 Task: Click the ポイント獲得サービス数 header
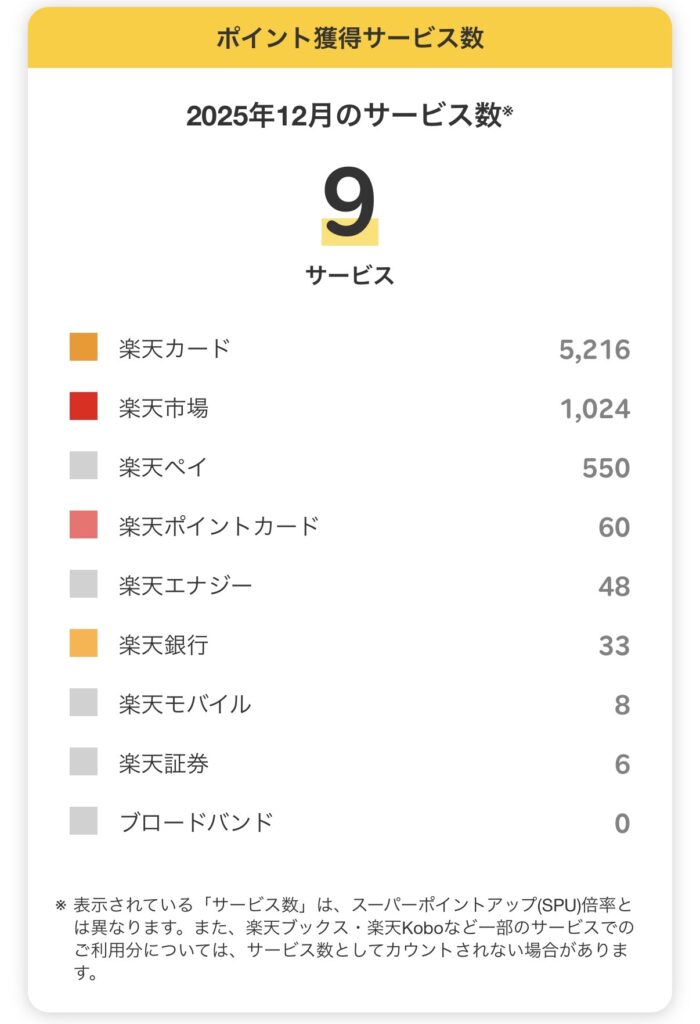[350, 39]
